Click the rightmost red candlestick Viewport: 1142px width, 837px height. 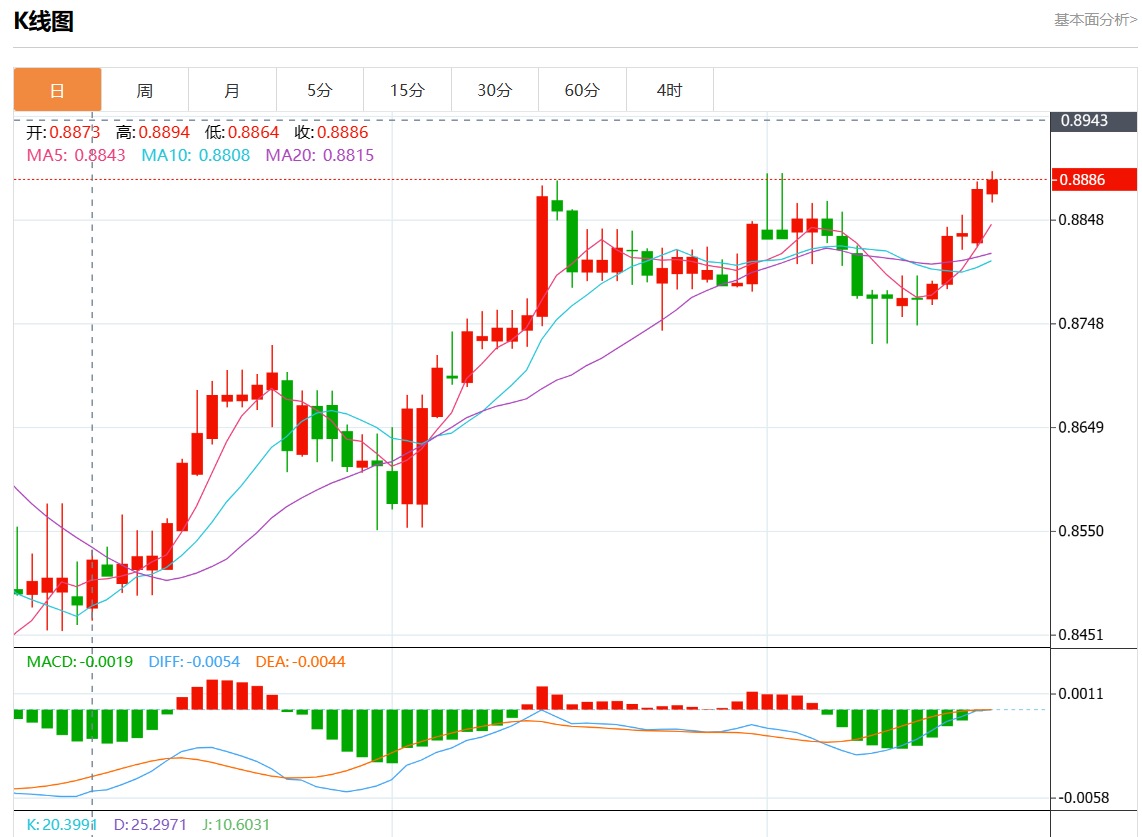(992, 187)
